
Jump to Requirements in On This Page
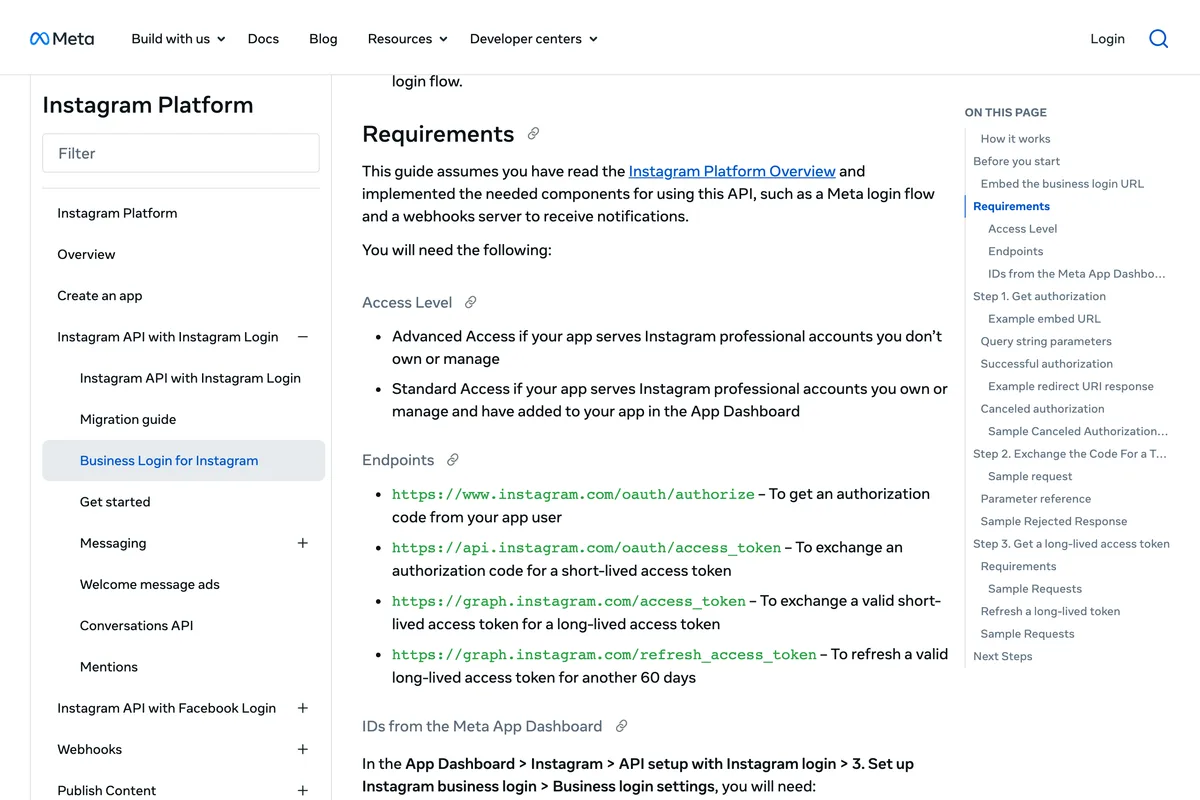tap(1011, 206)
